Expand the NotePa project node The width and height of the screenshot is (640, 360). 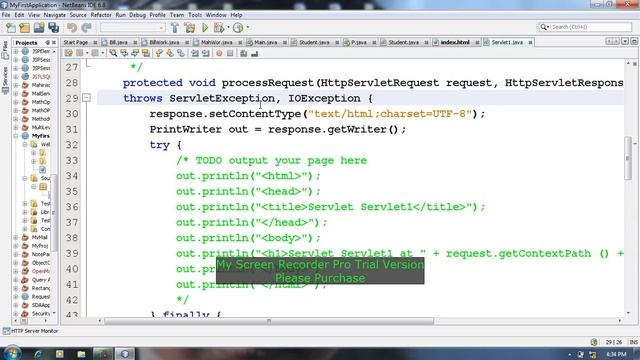pos(16,254)
